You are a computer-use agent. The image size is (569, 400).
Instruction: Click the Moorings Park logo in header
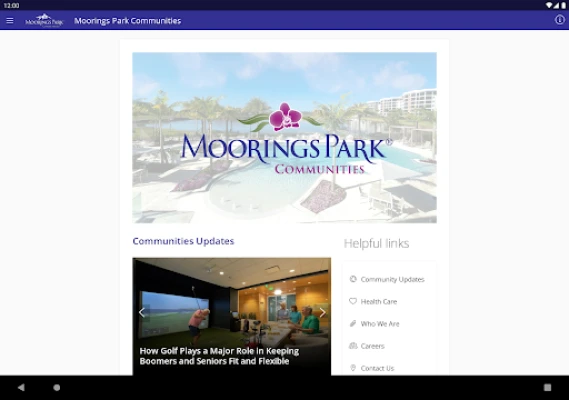coord(44,21)
